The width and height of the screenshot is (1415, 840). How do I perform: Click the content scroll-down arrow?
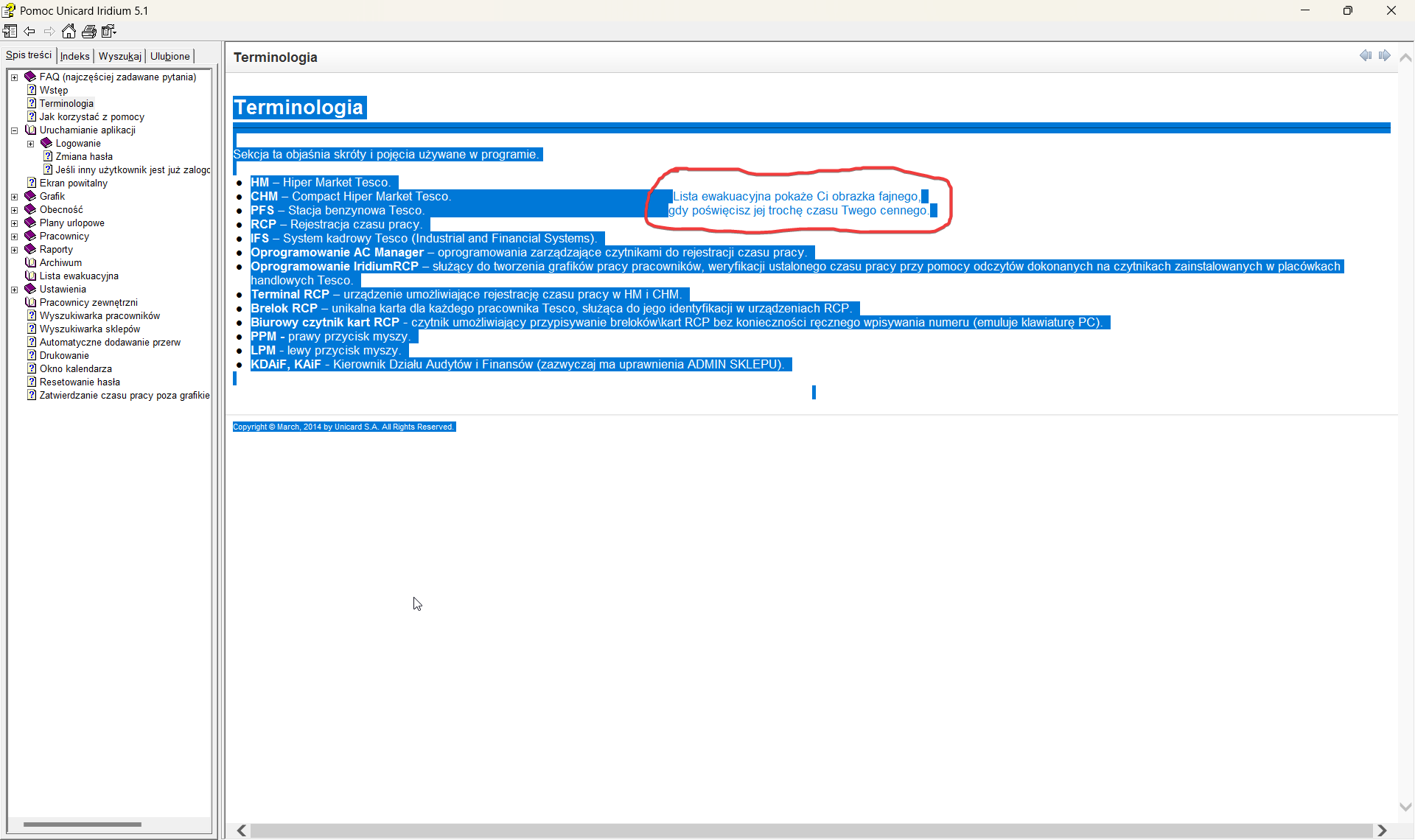coord(1405,807)
